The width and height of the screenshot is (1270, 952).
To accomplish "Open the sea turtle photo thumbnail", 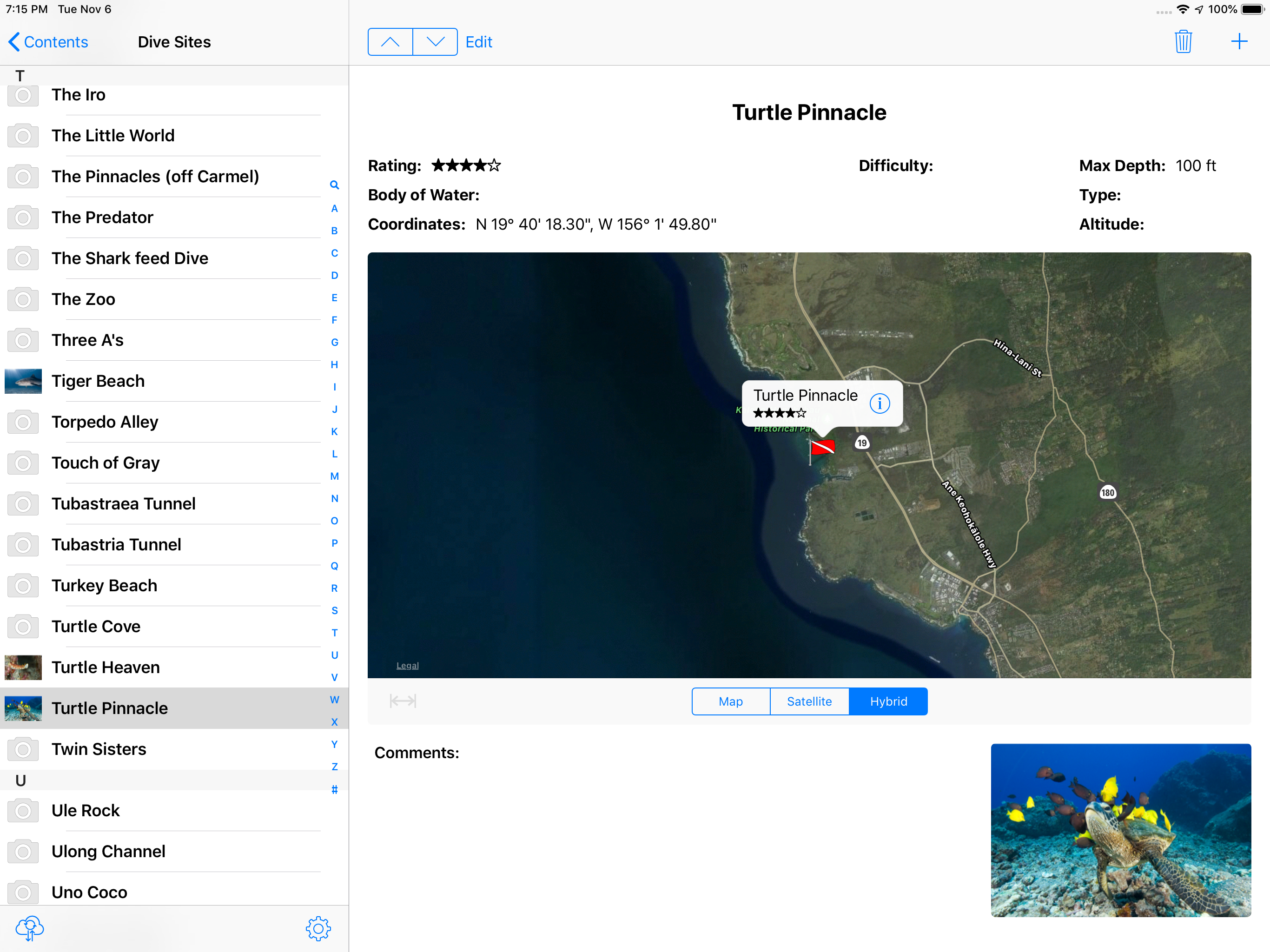I will [1120, 830].
